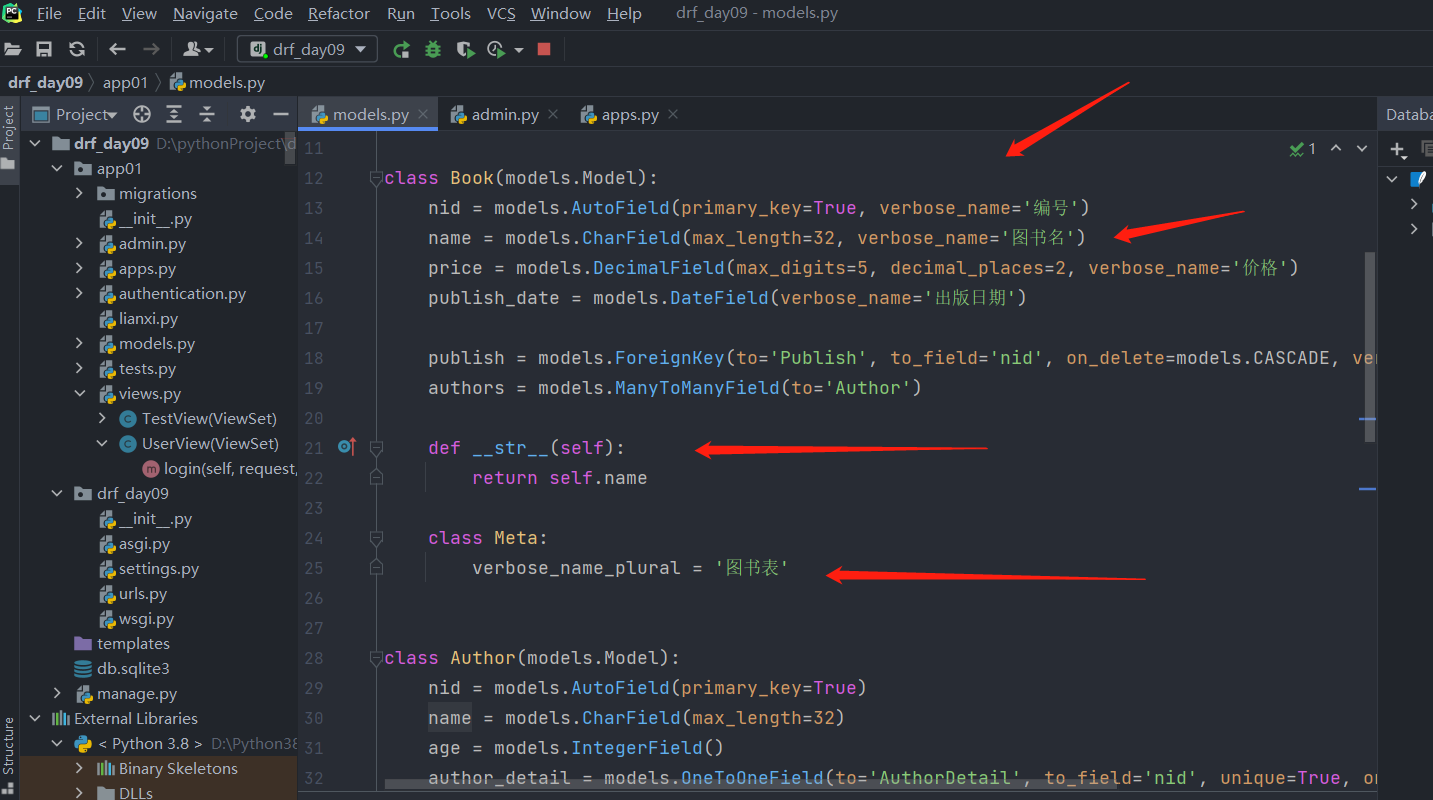Go to next highlighted problem arrow
1433x800 pixels.
click(x=1361, y=149)
